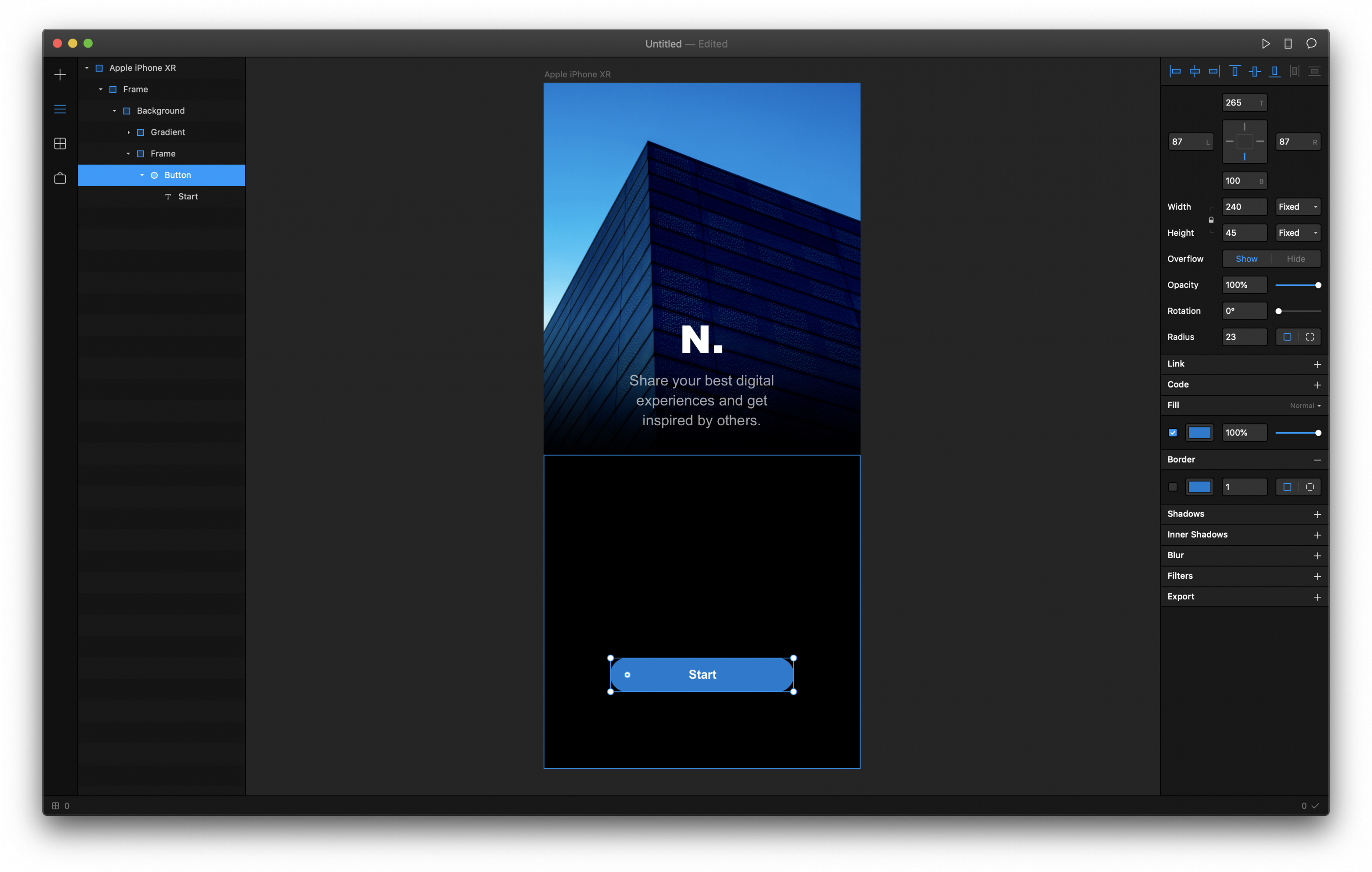1372x872 pixels.
Task: Expand the Background layer in layers panel
Action: coord(114,110)
